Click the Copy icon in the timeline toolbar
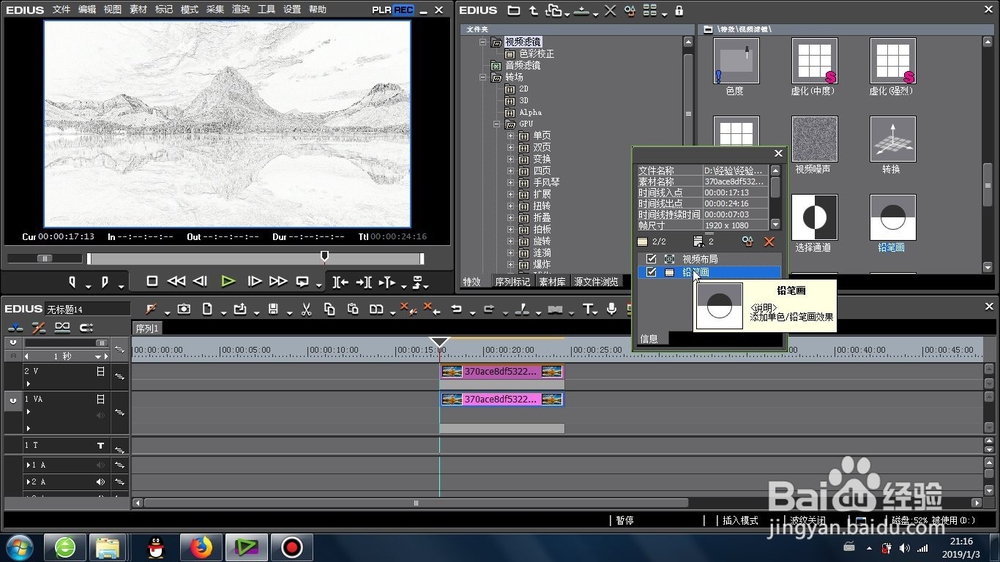1000x562 pixels. tap(329, 309)
